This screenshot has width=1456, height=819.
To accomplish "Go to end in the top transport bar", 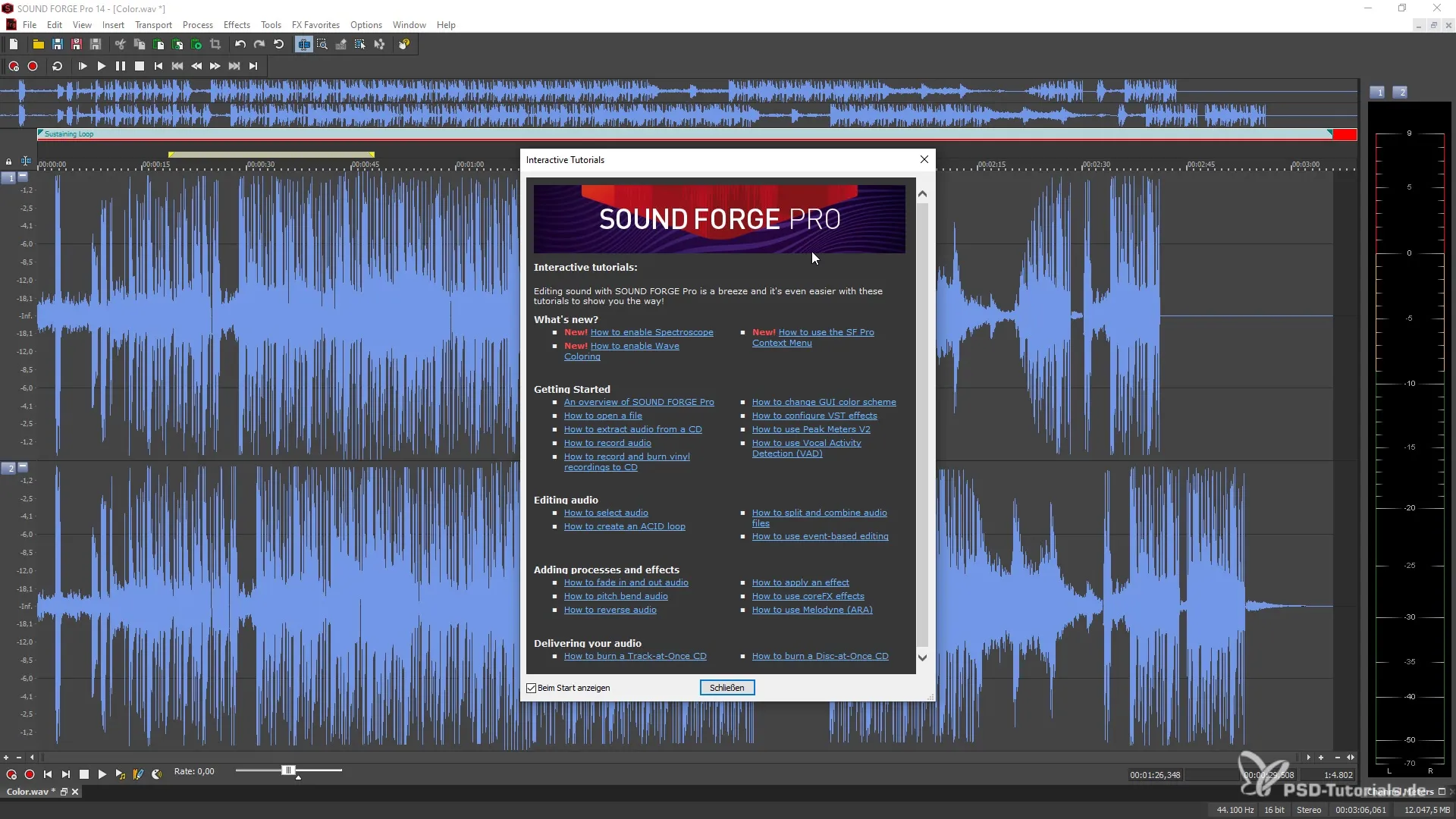I will [253, 67].
